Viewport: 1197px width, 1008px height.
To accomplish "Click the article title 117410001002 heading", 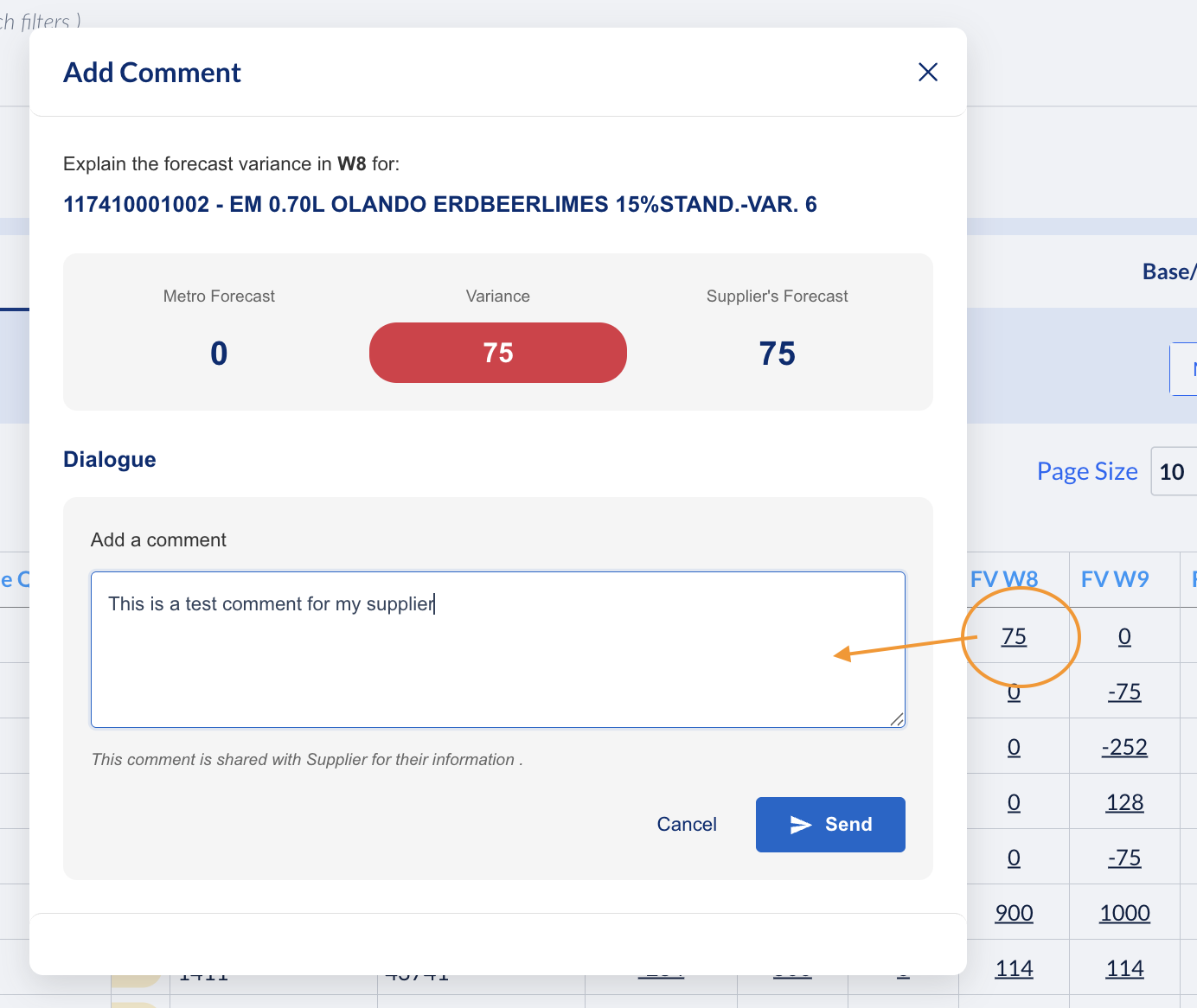I will coord(440,205).
